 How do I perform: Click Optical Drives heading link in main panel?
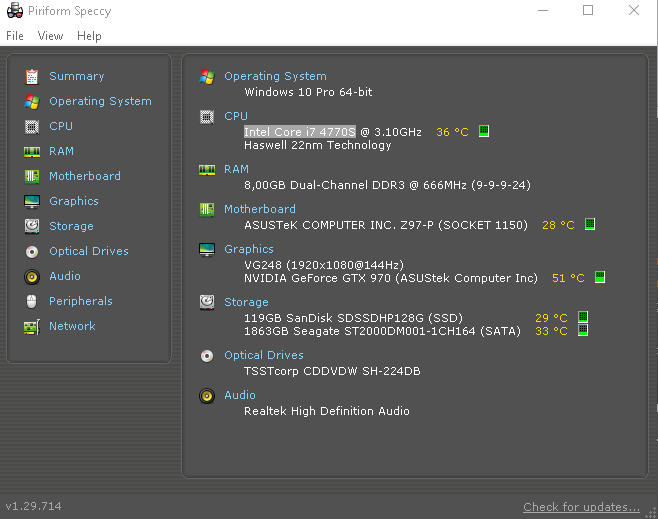[264, 355]
